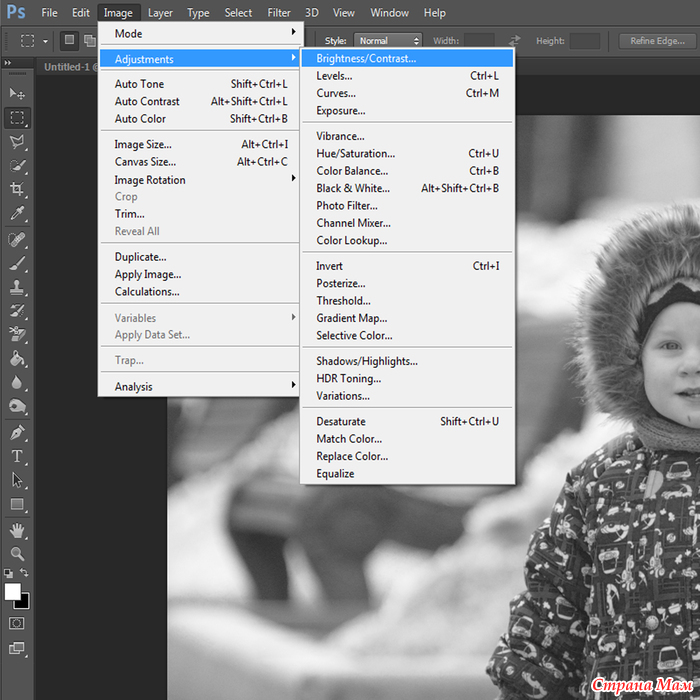Select the Pen tool
Image resolution: width=700 pixels, height=700 pixels.
[17, 433]
